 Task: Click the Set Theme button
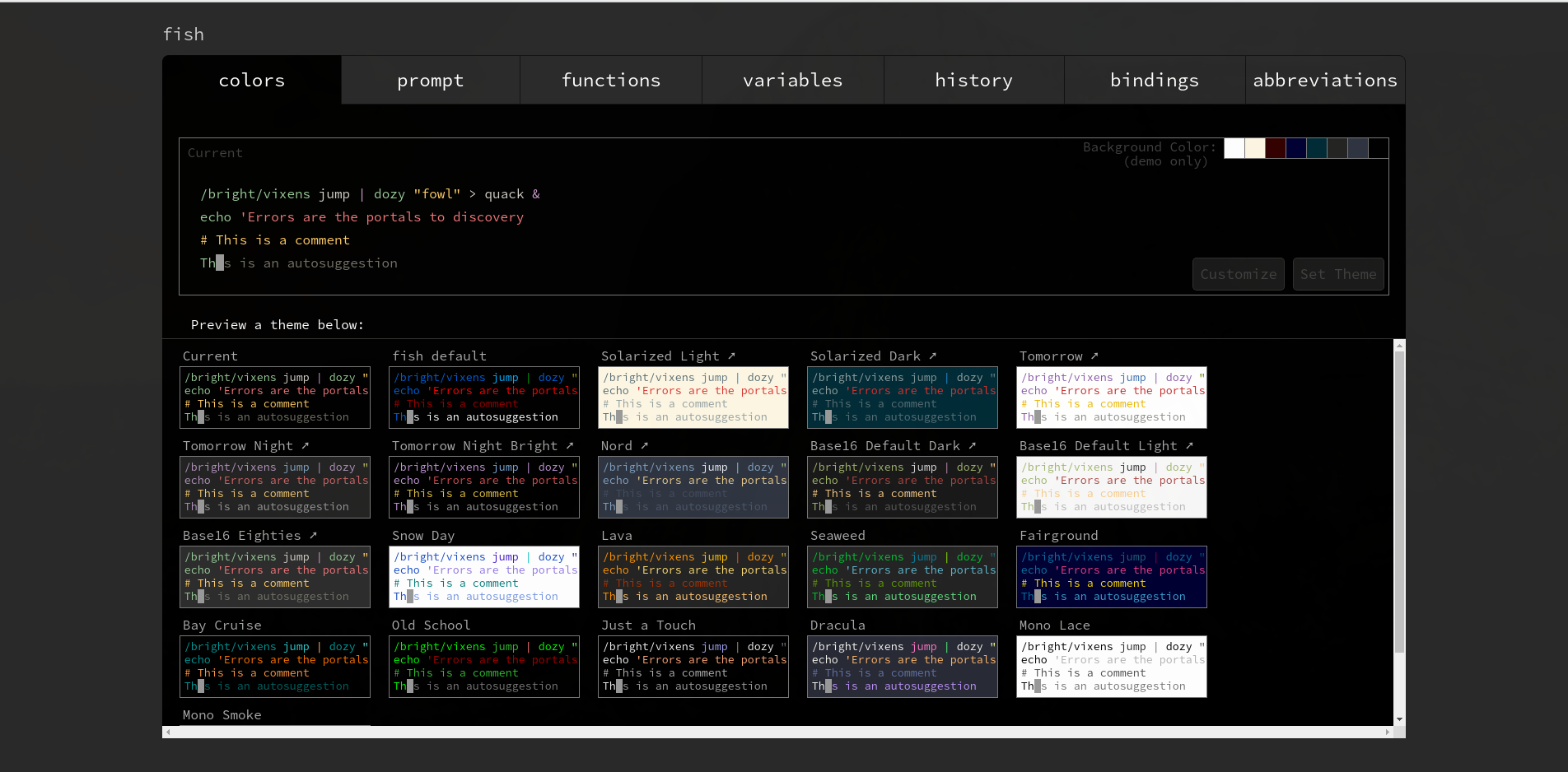(x=1338, y=274)
